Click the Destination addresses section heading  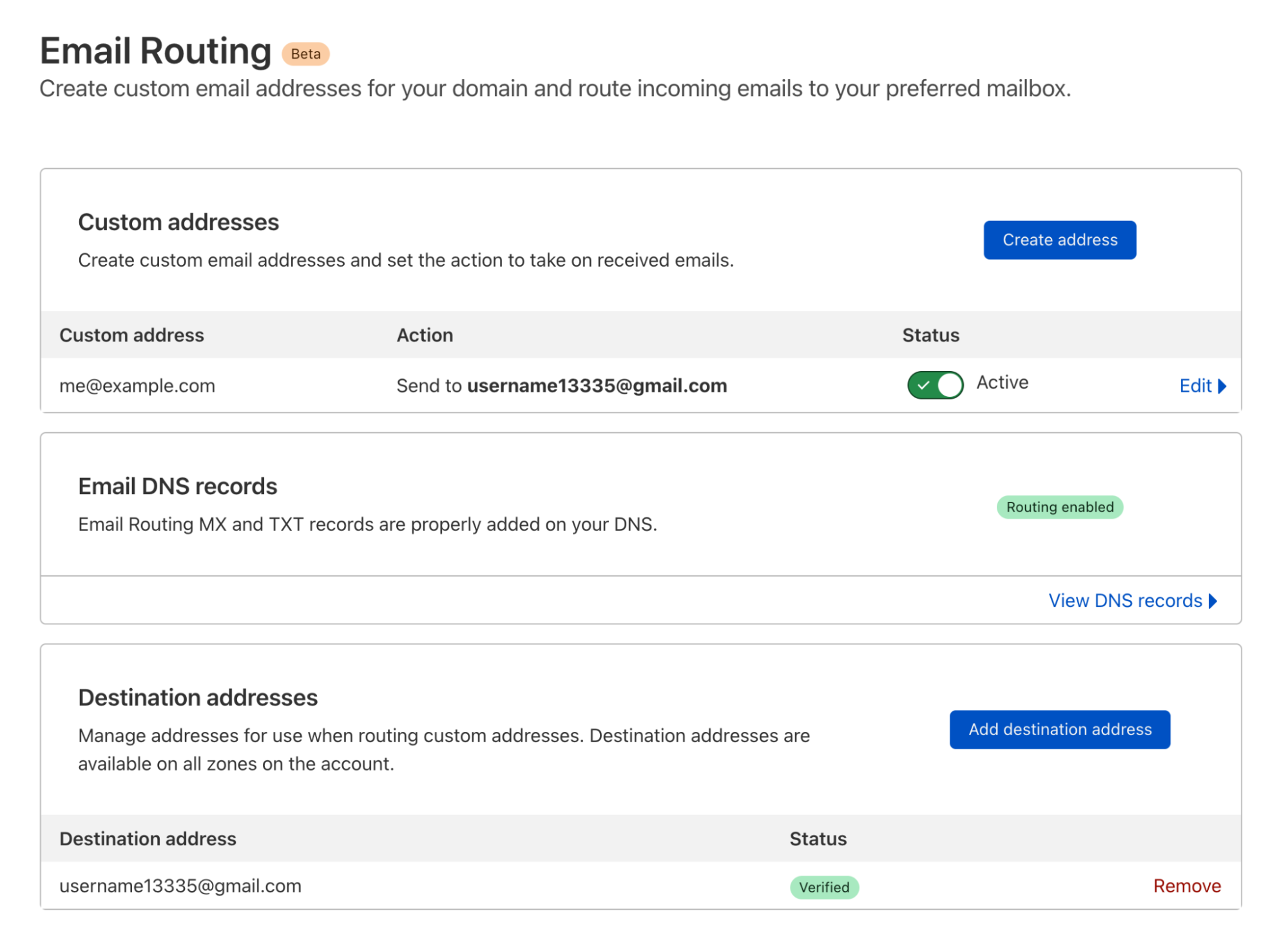(x=198, y=697)
